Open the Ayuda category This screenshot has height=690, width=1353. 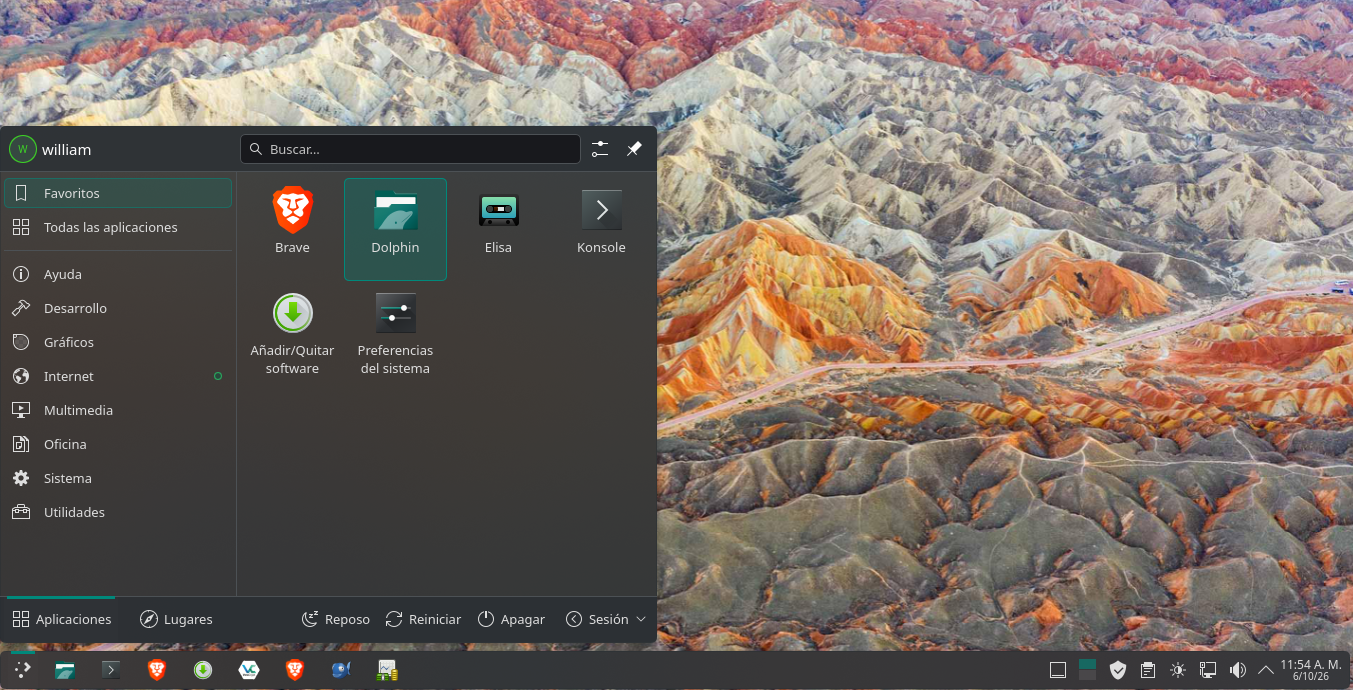tap(118, 274)
